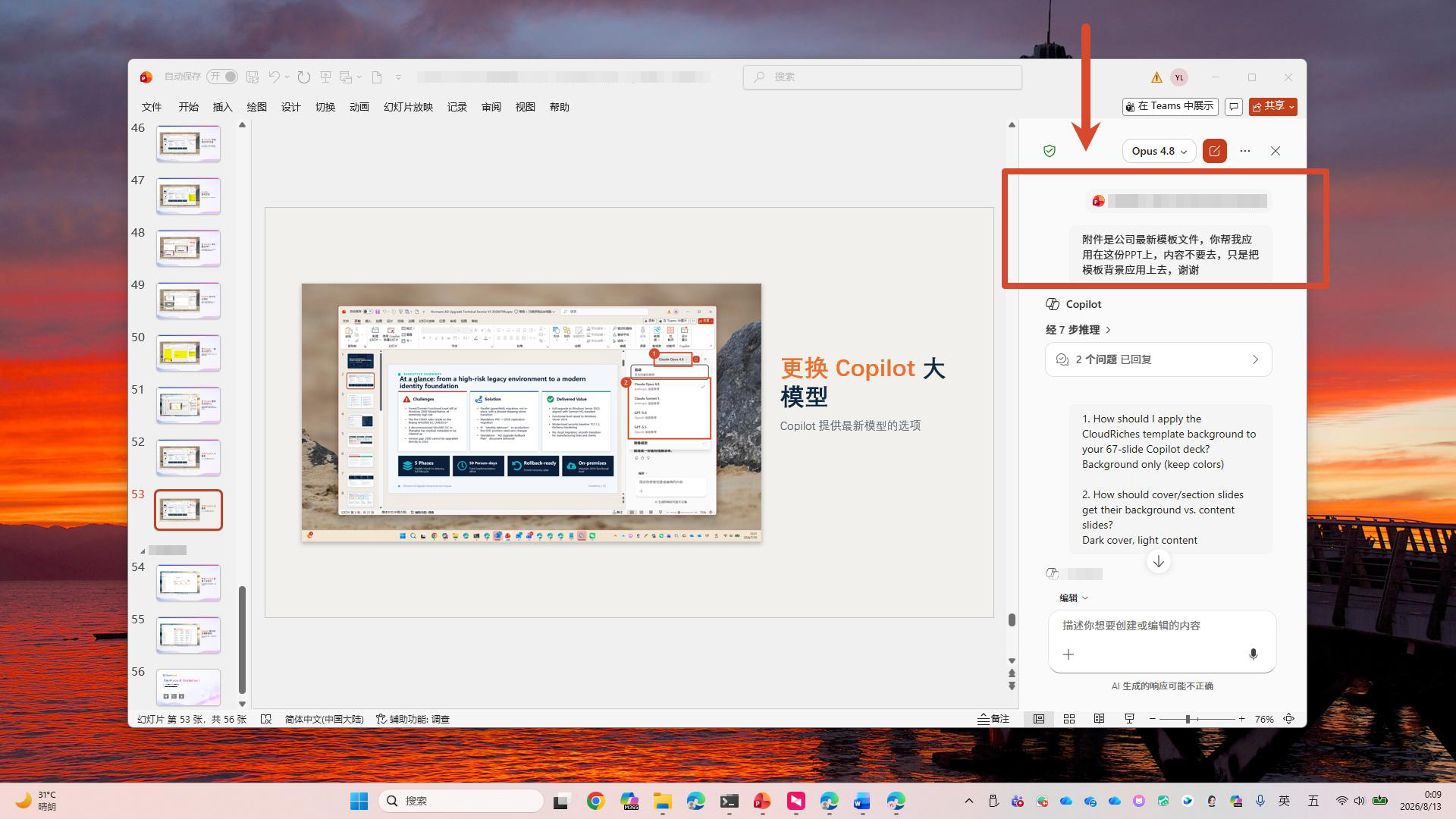1456x819 pixels.
Task: Collapse the section before slide 54
Action: (x=143, y=551)
